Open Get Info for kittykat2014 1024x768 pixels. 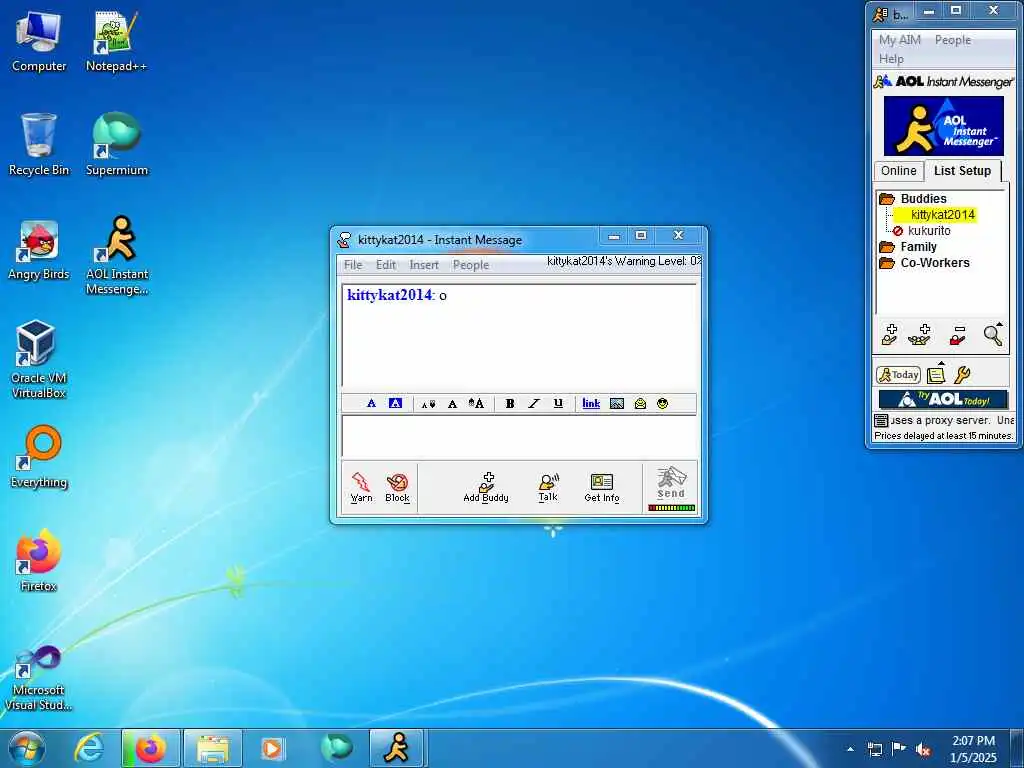601,487
